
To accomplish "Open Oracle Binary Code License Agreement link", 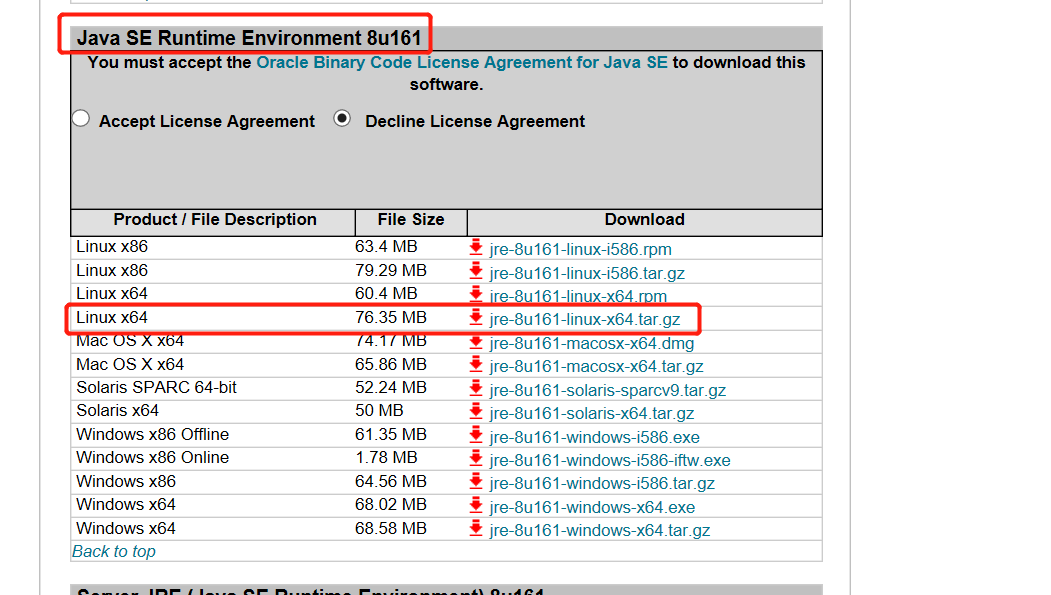I will [462, 62].
